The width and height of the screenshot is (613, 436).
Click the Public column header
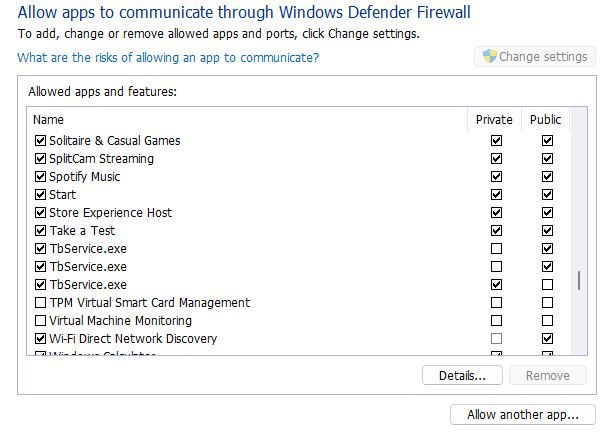coord(545,120)
